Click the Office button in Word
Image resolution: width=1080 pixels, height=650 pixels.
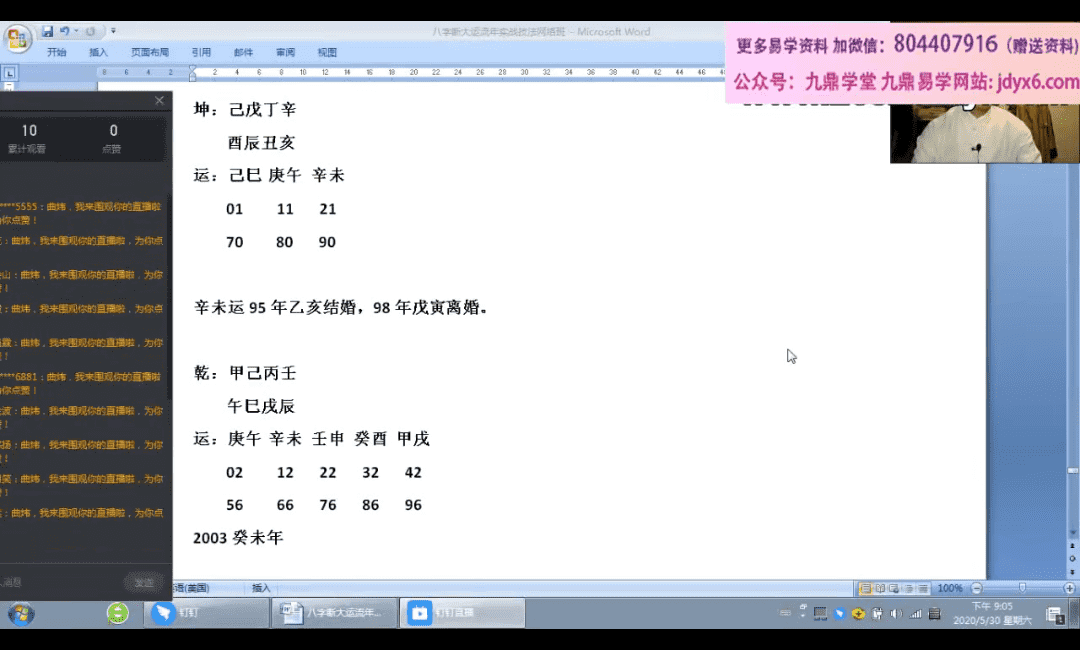pos(17,39)
